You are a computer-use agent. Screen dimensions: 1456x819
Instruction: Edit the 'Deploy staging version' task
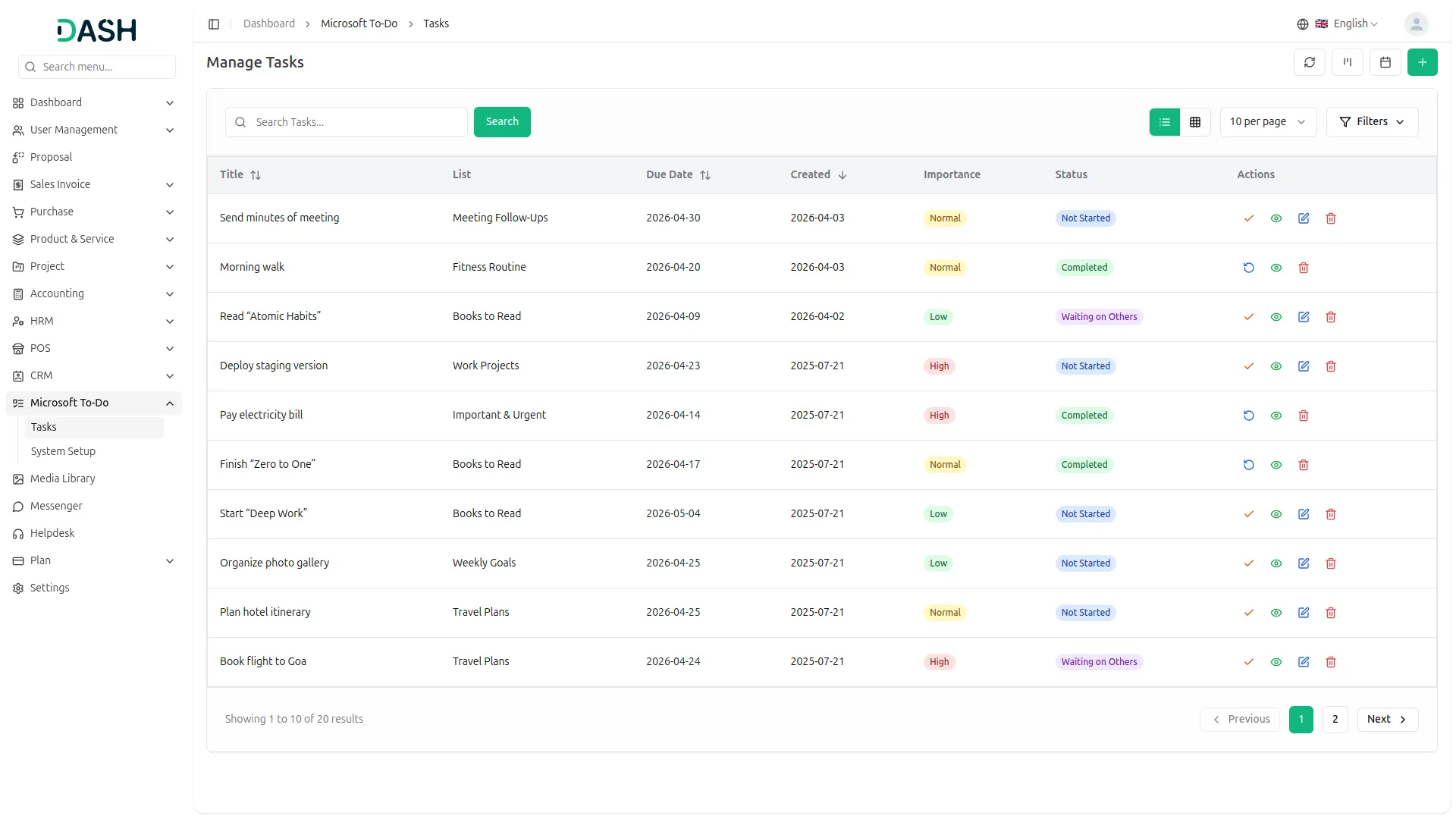[1303, 366]
